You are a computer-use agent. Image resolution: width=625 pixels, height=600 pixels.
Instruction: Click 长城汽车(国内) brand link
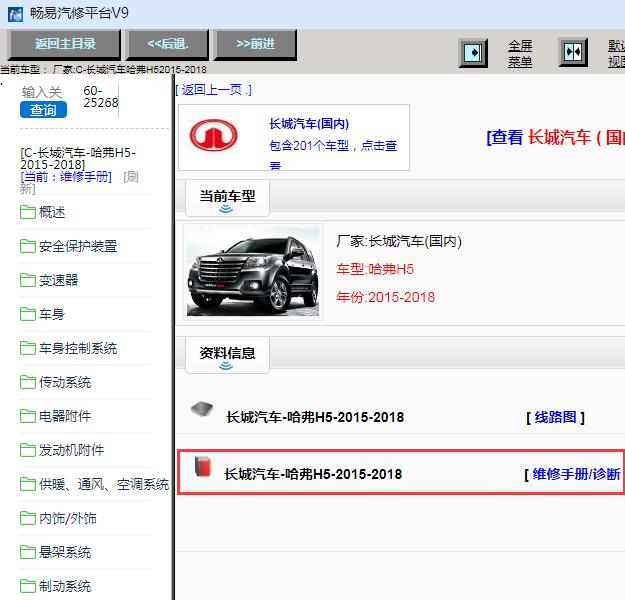309,124
